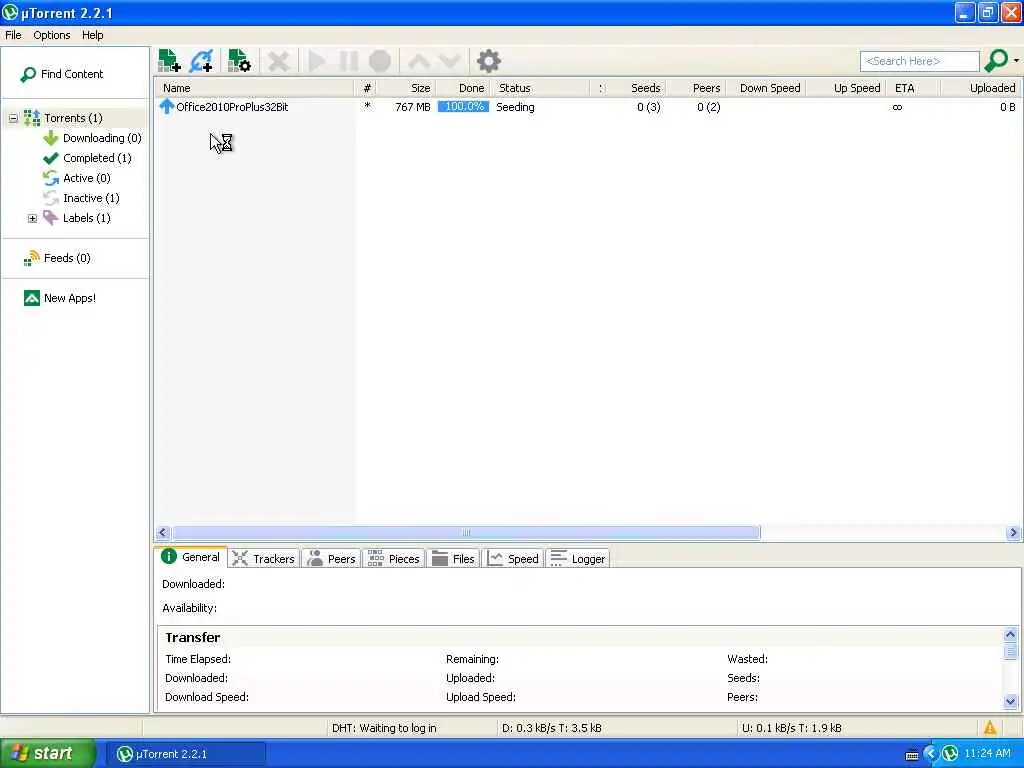Screen dimensions: 1024x768
Task: Click the Add Torrent from URL icon
Action: coord(201,61)
